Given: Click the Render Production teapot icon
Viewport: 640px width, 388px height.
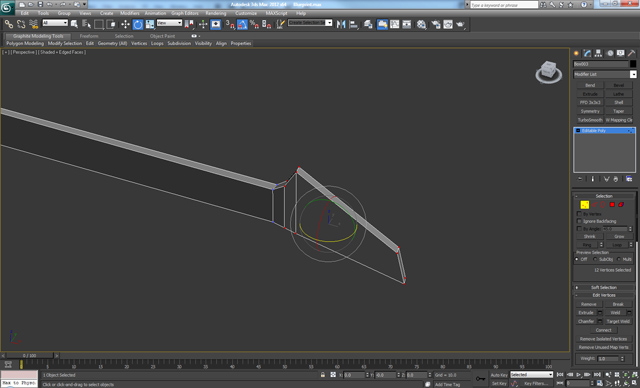Looking at the screenshot, I should point(460,24).
